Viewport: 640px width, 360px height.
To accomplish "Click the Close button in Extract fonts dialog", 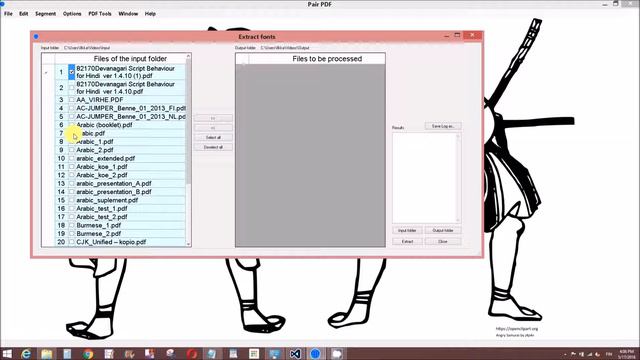I will pos(443,242).
